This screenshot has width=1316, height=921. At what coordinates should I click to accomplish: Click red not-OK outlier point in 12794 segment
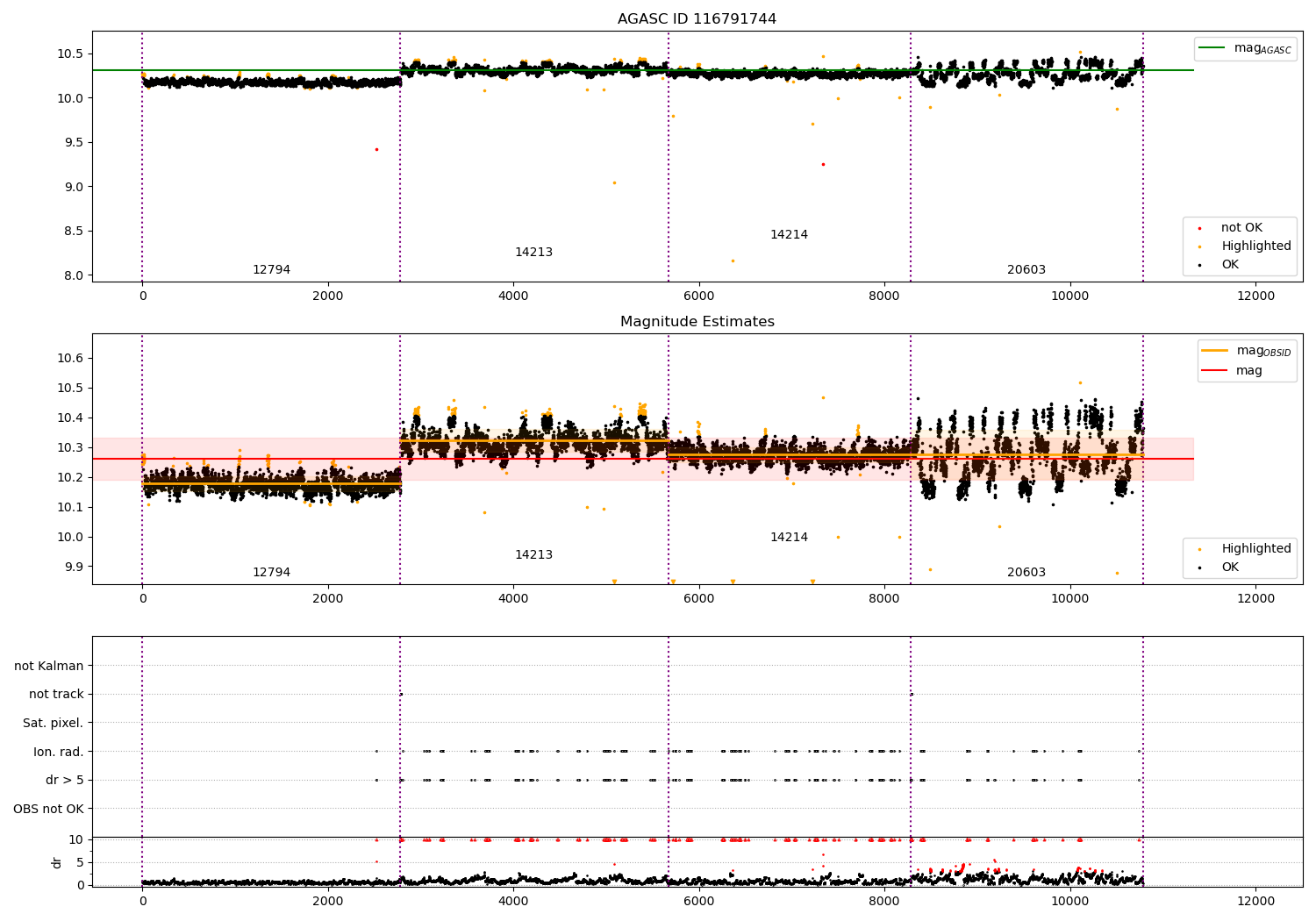pyautogui.click(x=376, y=149)
